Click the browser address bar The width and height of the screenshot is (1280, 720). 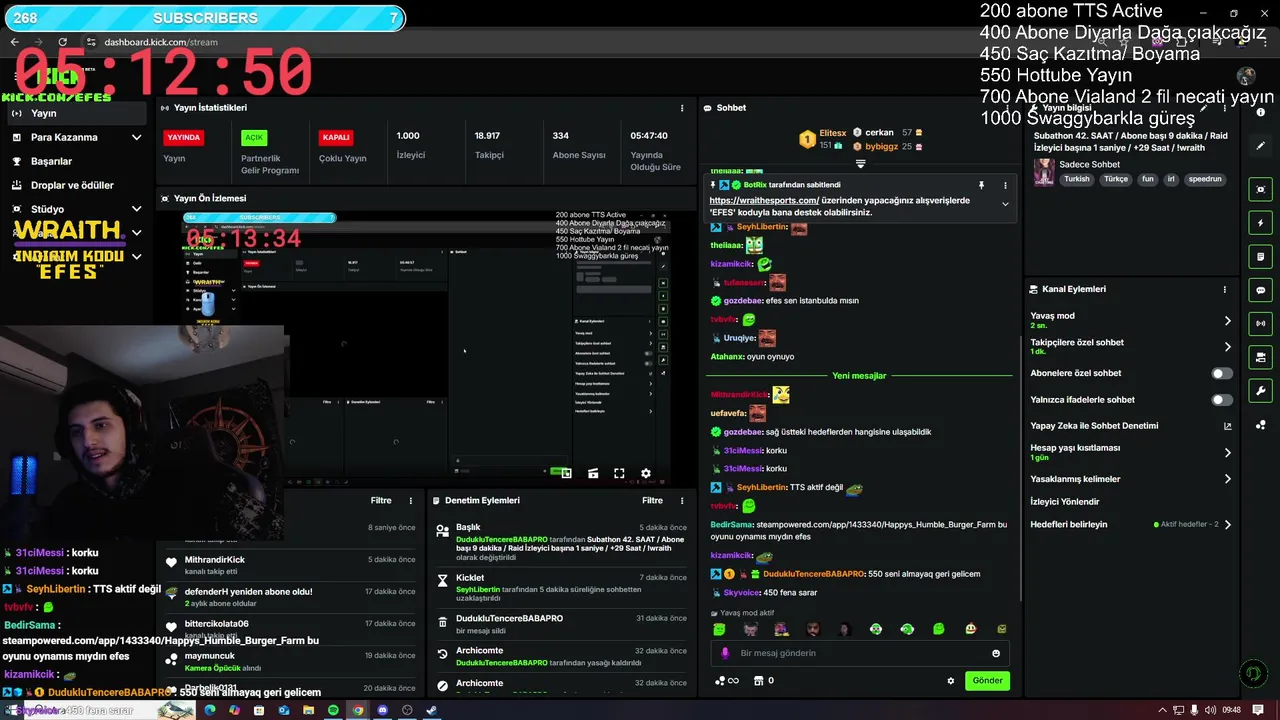161,42
